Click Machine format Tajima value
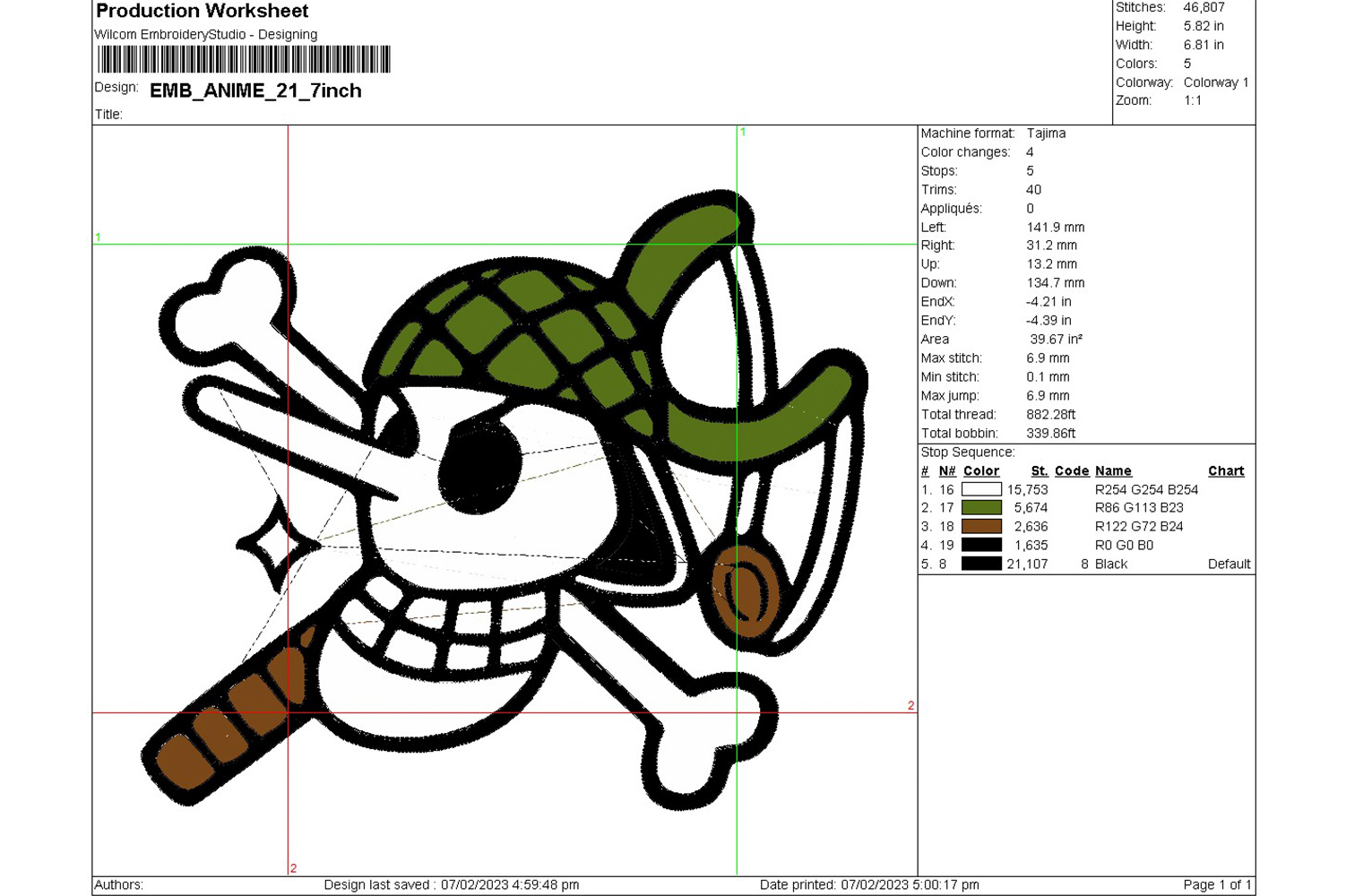This screenshot has width=1346, height=896. pos(1046,133)
